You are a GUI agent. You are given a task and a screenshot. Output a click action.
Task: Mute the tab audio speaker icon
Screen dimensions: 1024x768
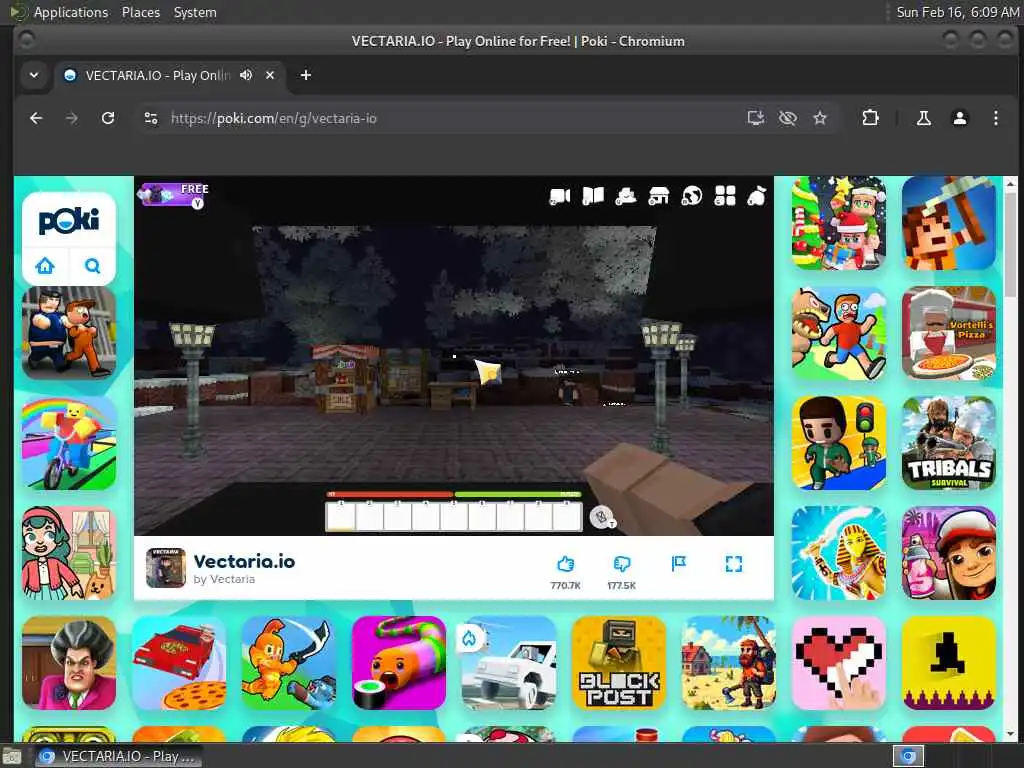point(246,75)
